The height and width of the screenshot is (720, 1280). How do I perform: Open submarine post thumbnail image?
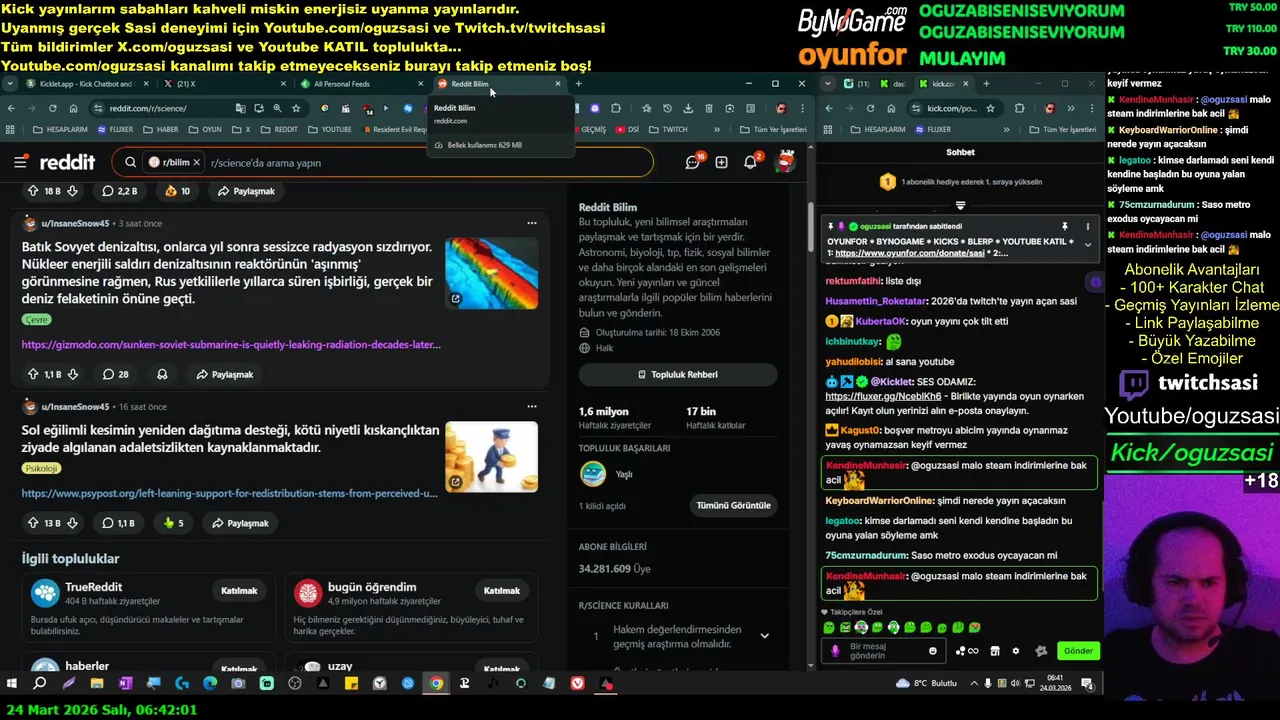(x=491, y=273)
